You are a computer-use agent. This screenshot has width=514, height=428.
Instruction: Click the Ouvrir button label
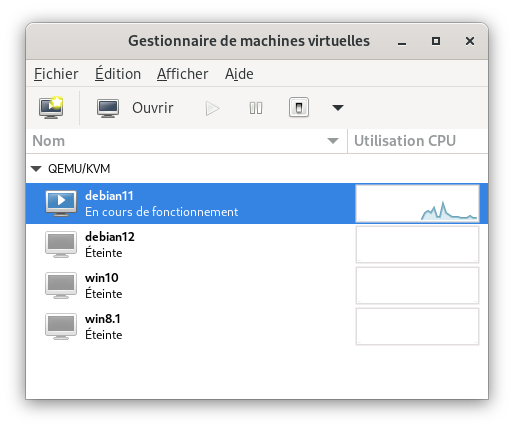(153, 108)
